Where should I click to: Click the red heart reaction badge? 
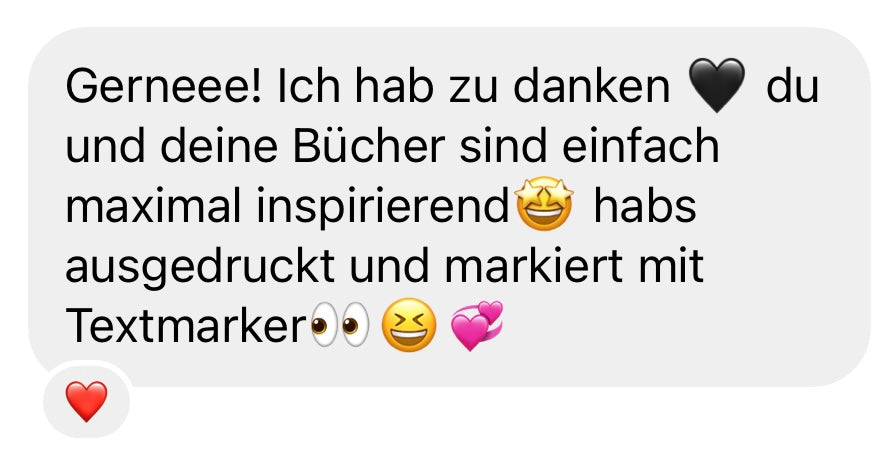[86, 401]
